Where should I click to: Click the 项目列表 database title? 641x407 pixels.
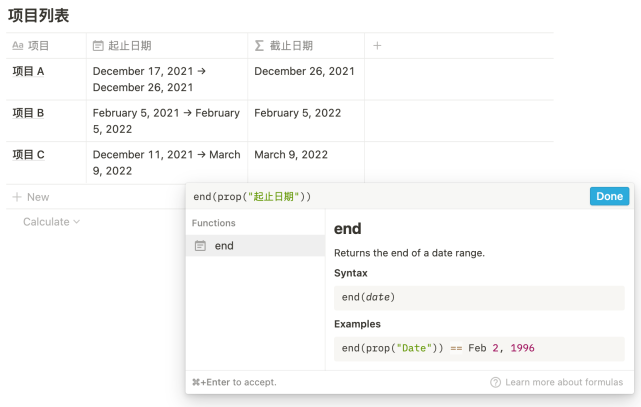39,15
